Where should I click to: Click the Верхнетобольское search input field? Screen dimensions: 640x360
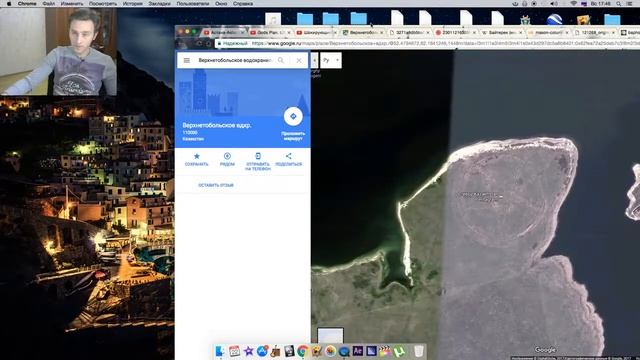pos(234,60)
